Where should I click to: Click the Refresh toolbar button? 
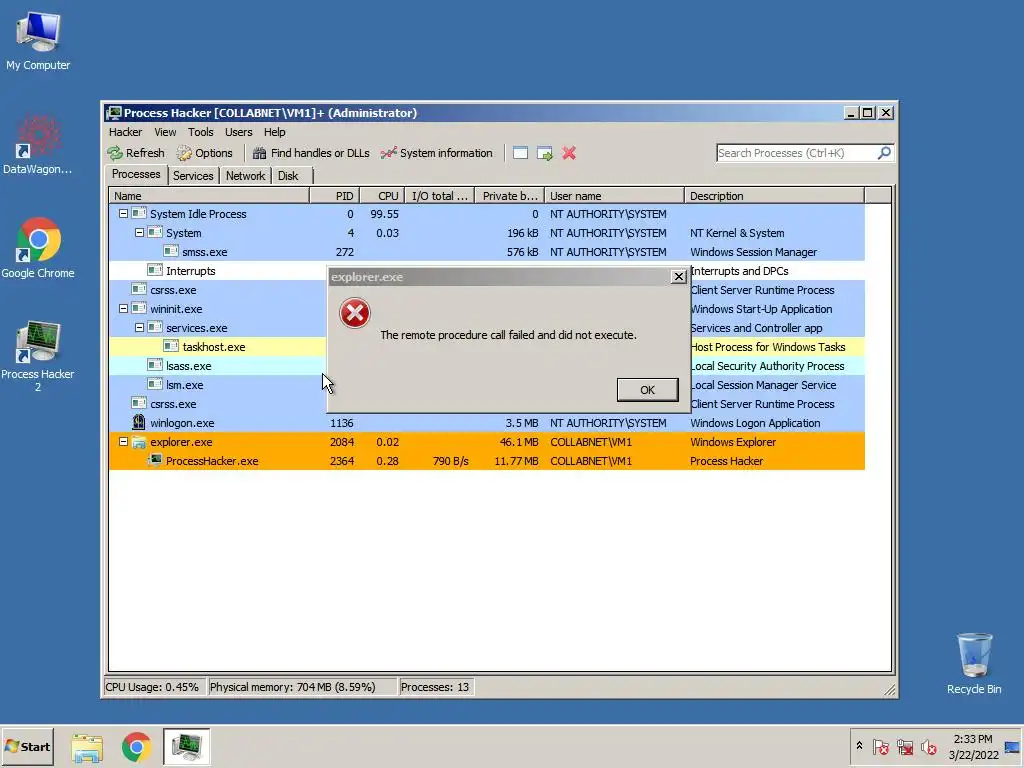[136, 153]
